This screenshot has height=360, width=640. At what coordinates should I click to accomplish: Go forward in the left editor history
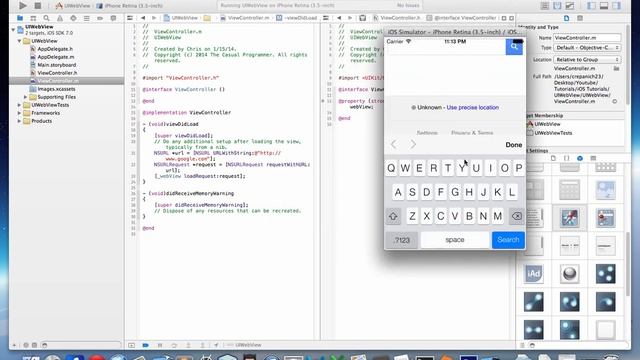[x=154, y=18]
